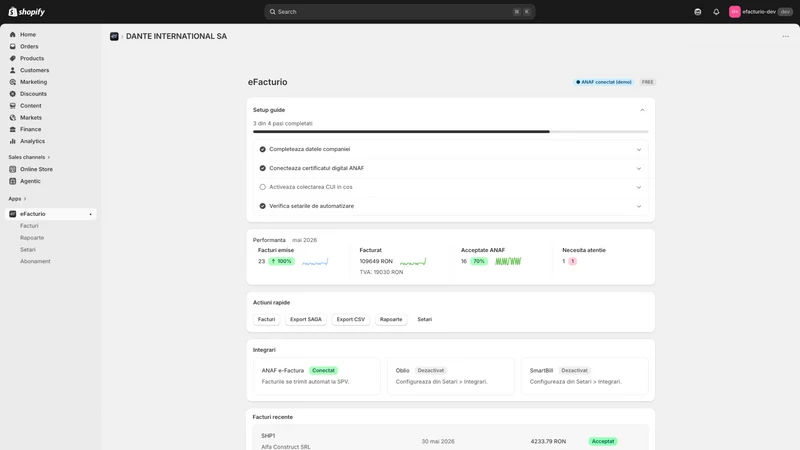Open the Oblio integration card

tap(451, 376)
